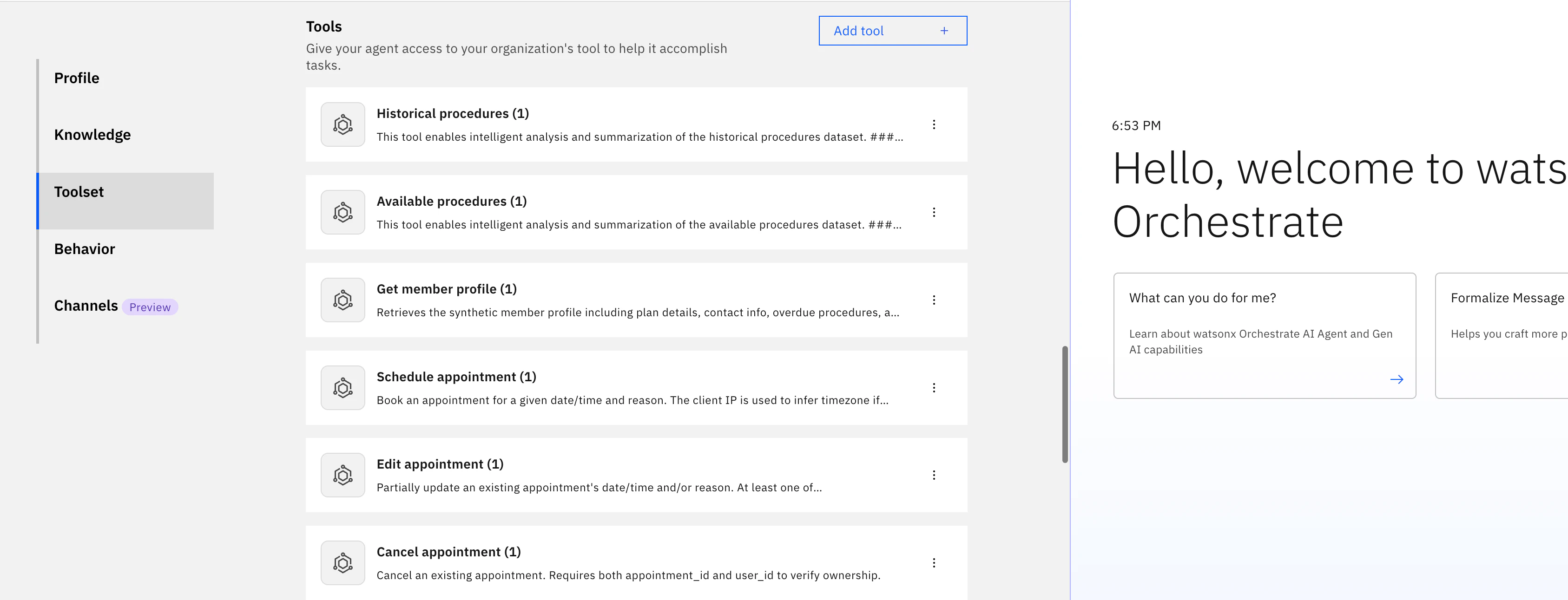
Task: Open overflow menu for Edit appointment
Action: point(934,475)
